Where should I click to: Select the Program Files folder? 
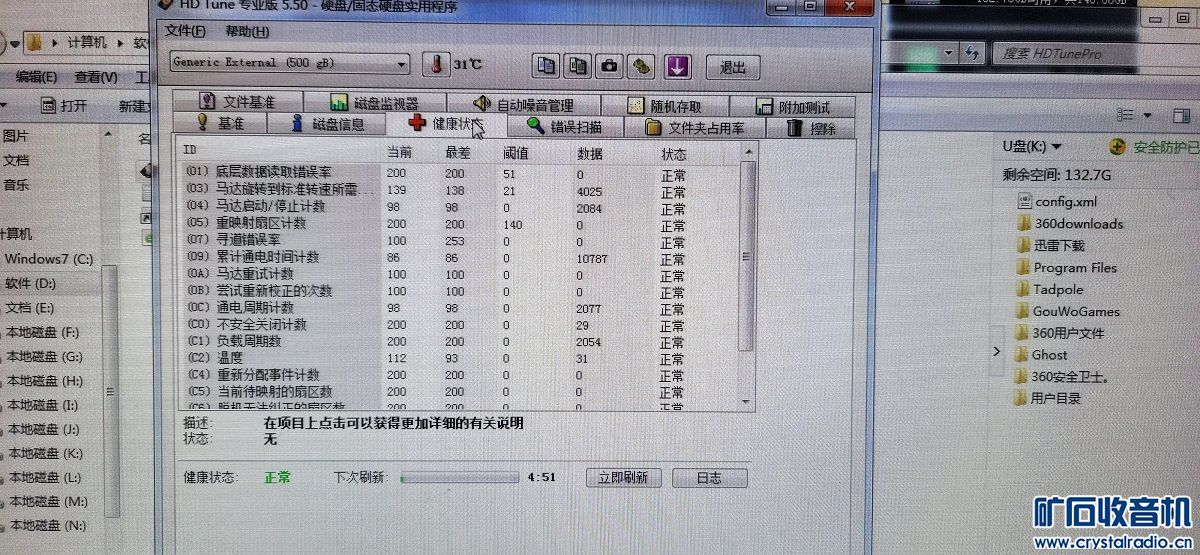coord(1066,267)
